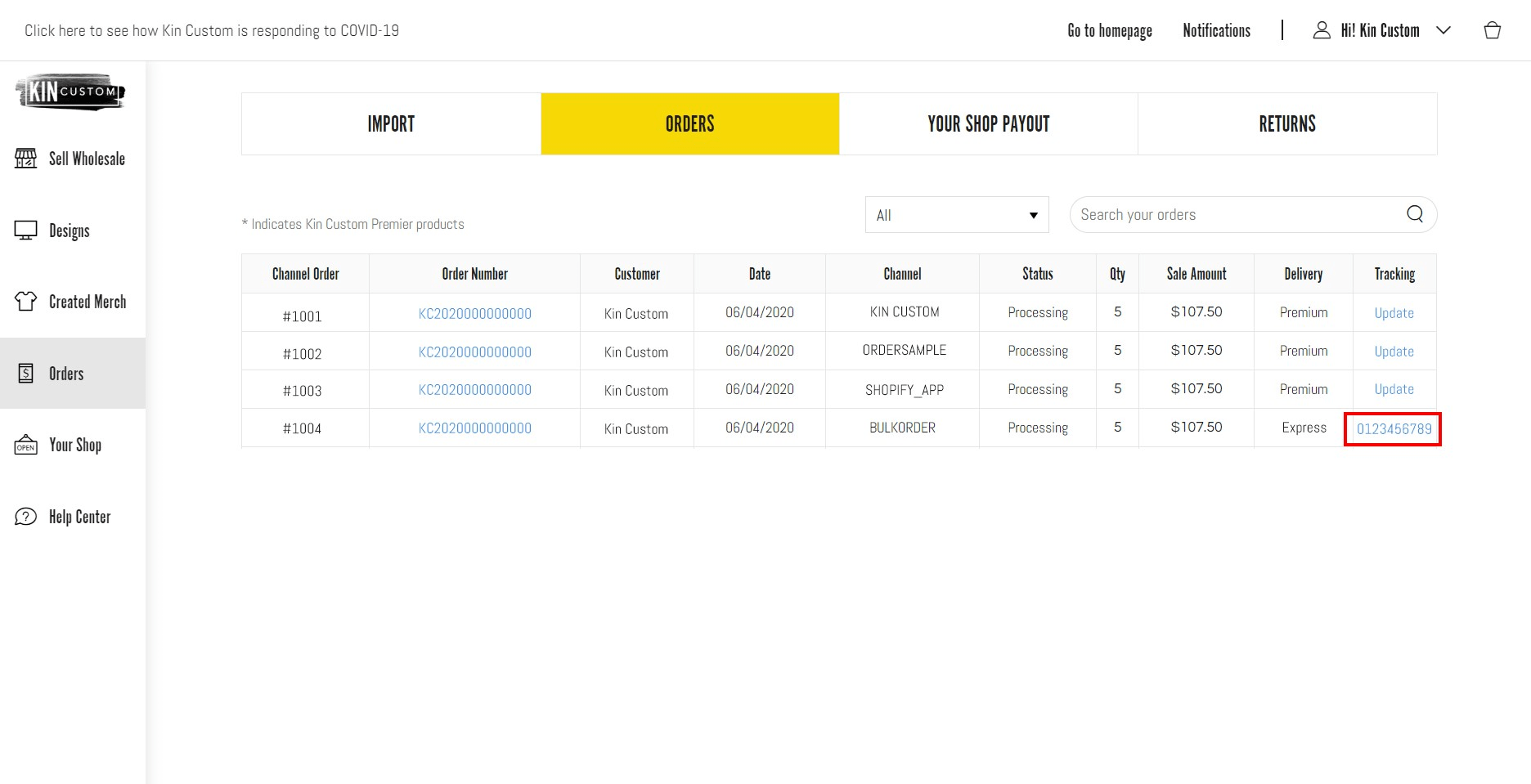Open the YOUR SHOP PAYOUT tab
1531x784 pixels.
989,123
